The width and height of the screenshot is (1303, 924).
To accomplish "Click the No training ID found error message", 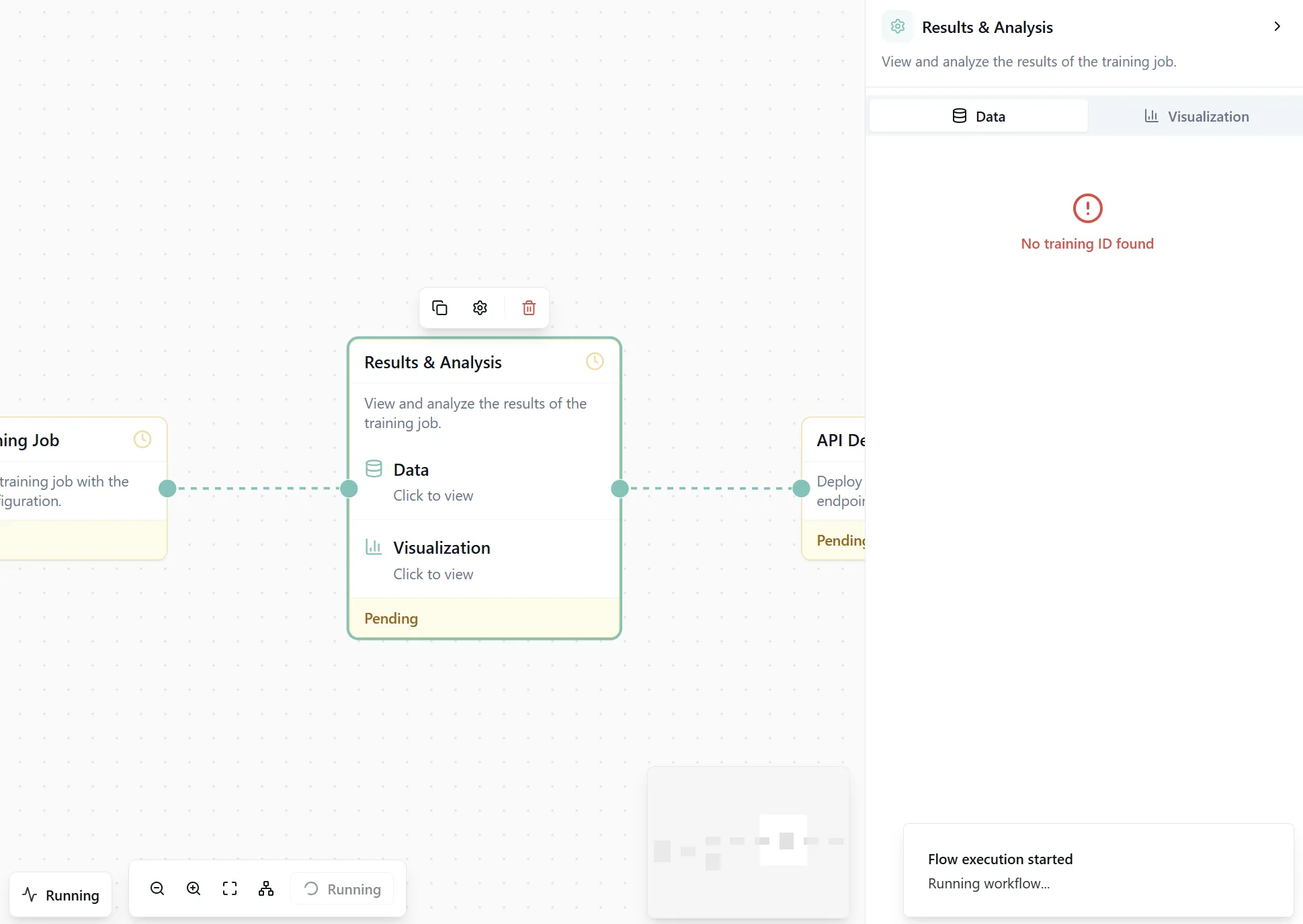I will click(x=1087, y=243).
